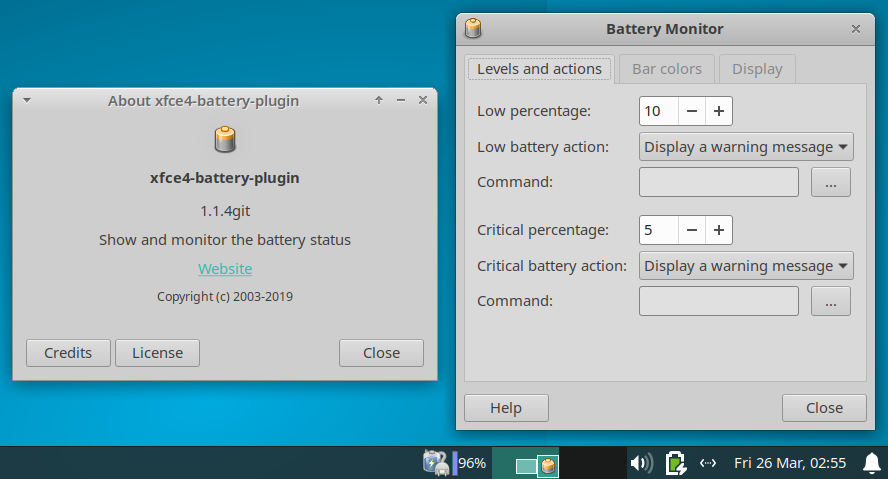Click Battery Monitor title bar battery icon
The width and height of the screenshot is (888, 479).
click(473, 28)
